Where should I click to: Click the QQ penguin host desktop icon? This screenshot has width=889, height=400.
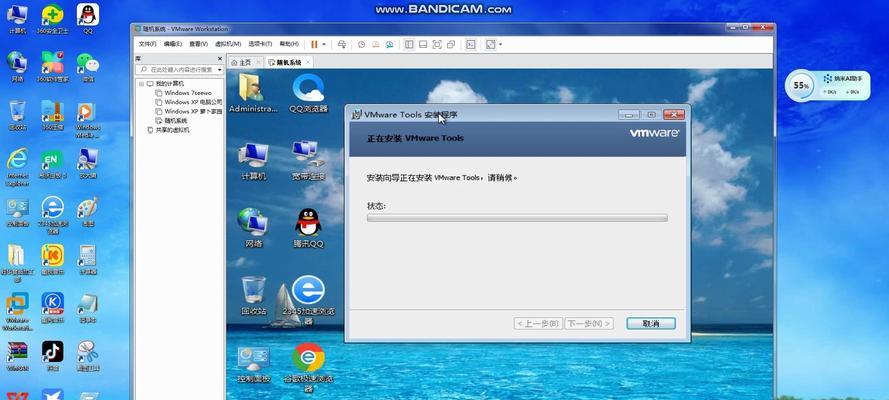(x=87, y=19)
